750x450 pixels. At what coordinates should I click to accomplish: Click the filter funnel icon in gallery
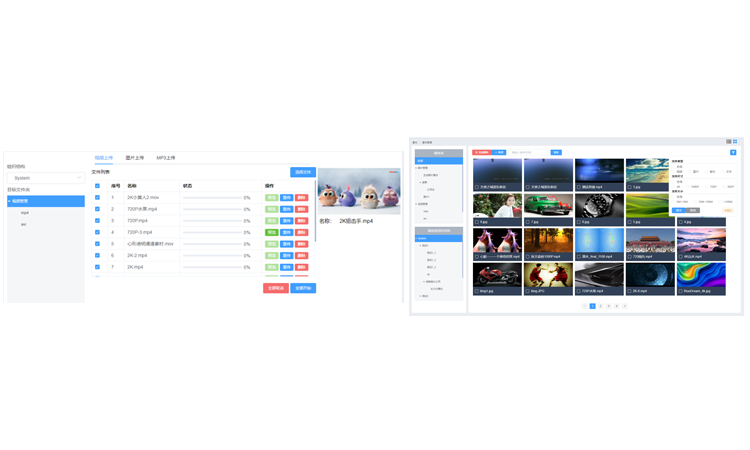pyautogui.click(x=733, y=153)
